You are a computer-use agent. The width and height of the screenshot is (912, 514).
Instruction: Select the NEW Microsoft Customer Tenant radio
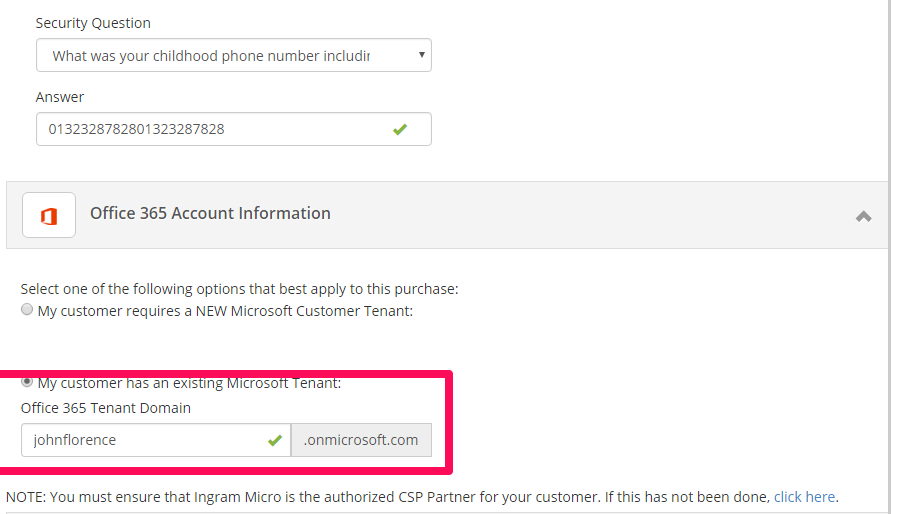(x=27, y=310)
